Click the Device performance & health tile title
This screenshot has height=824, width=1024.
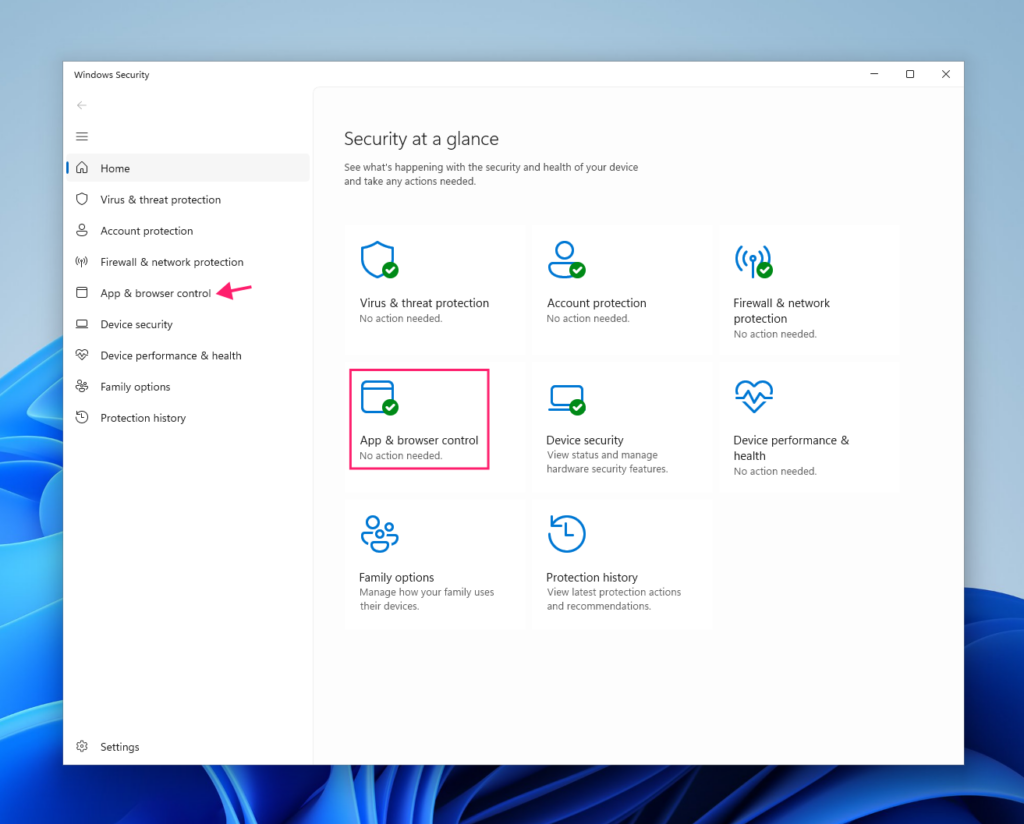pyautogui.click(x=791, y=448)
